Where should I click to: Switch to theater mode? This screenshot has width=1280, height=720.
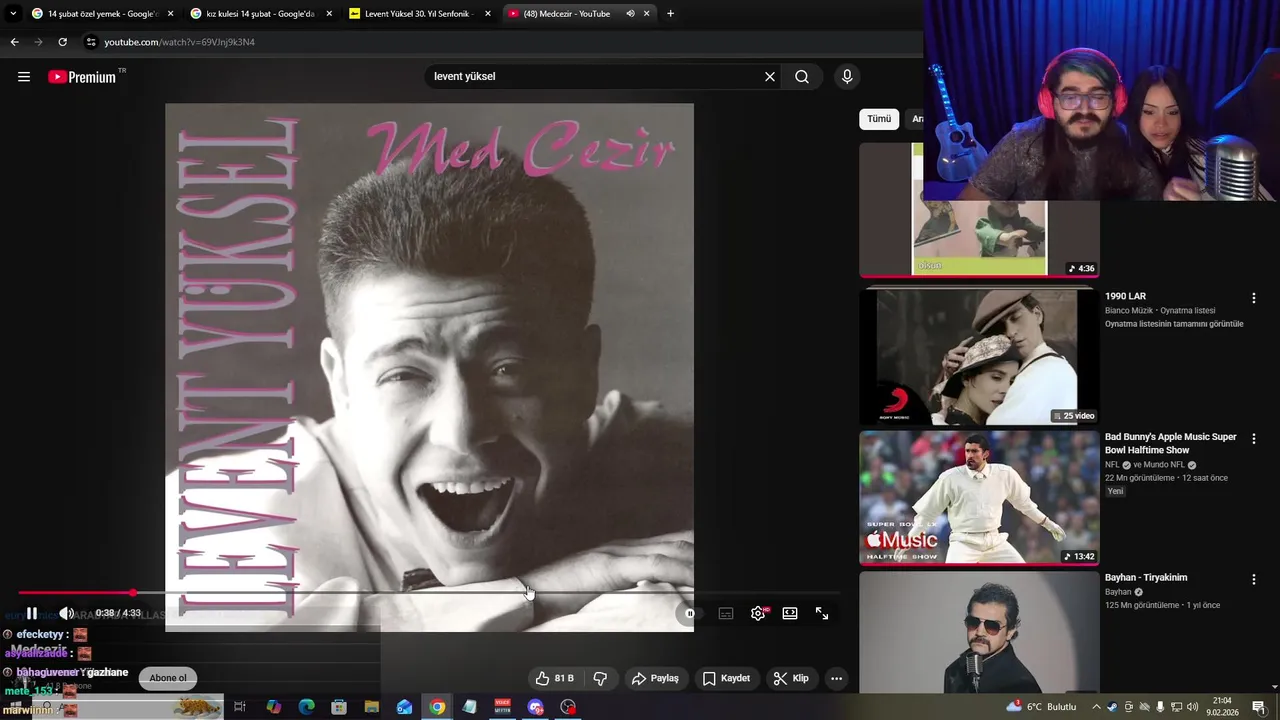[790, 613]
